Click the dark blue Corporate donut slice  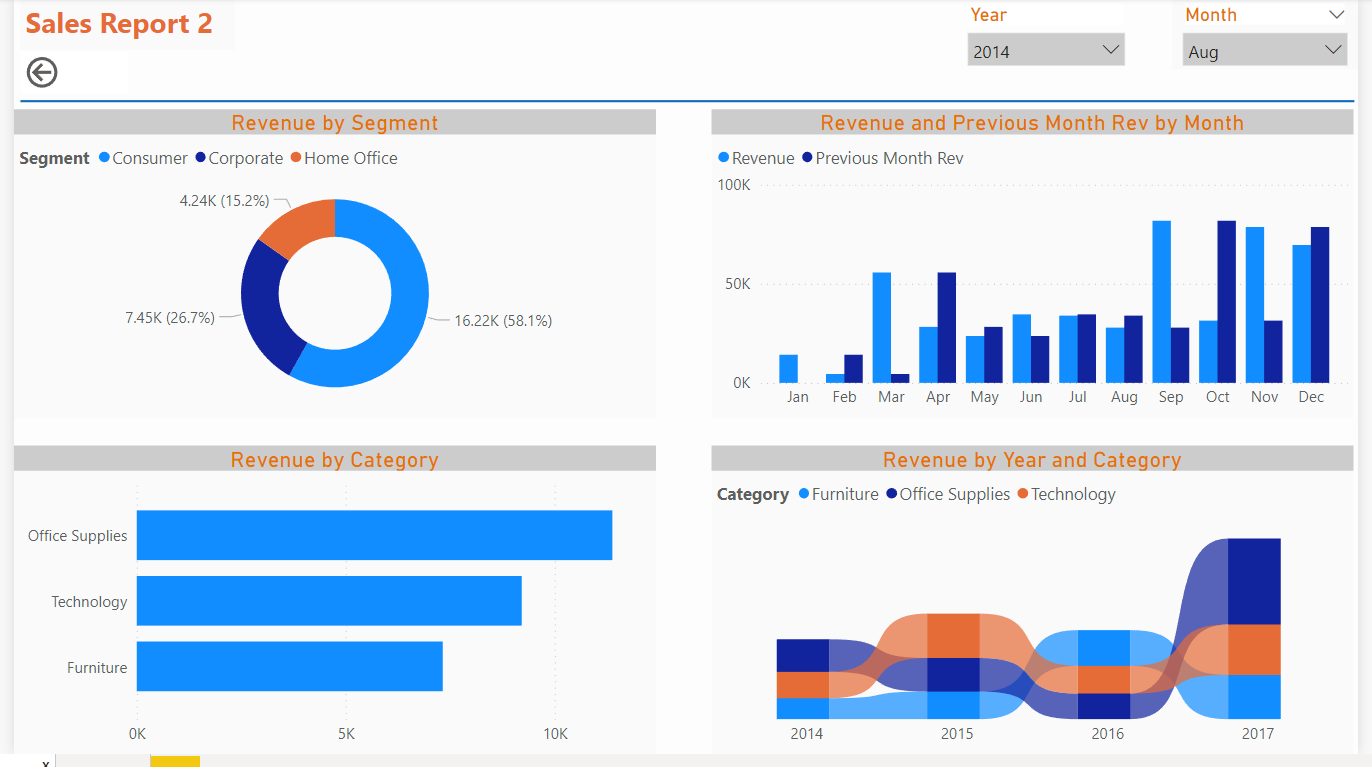click(x=261, y=305)
